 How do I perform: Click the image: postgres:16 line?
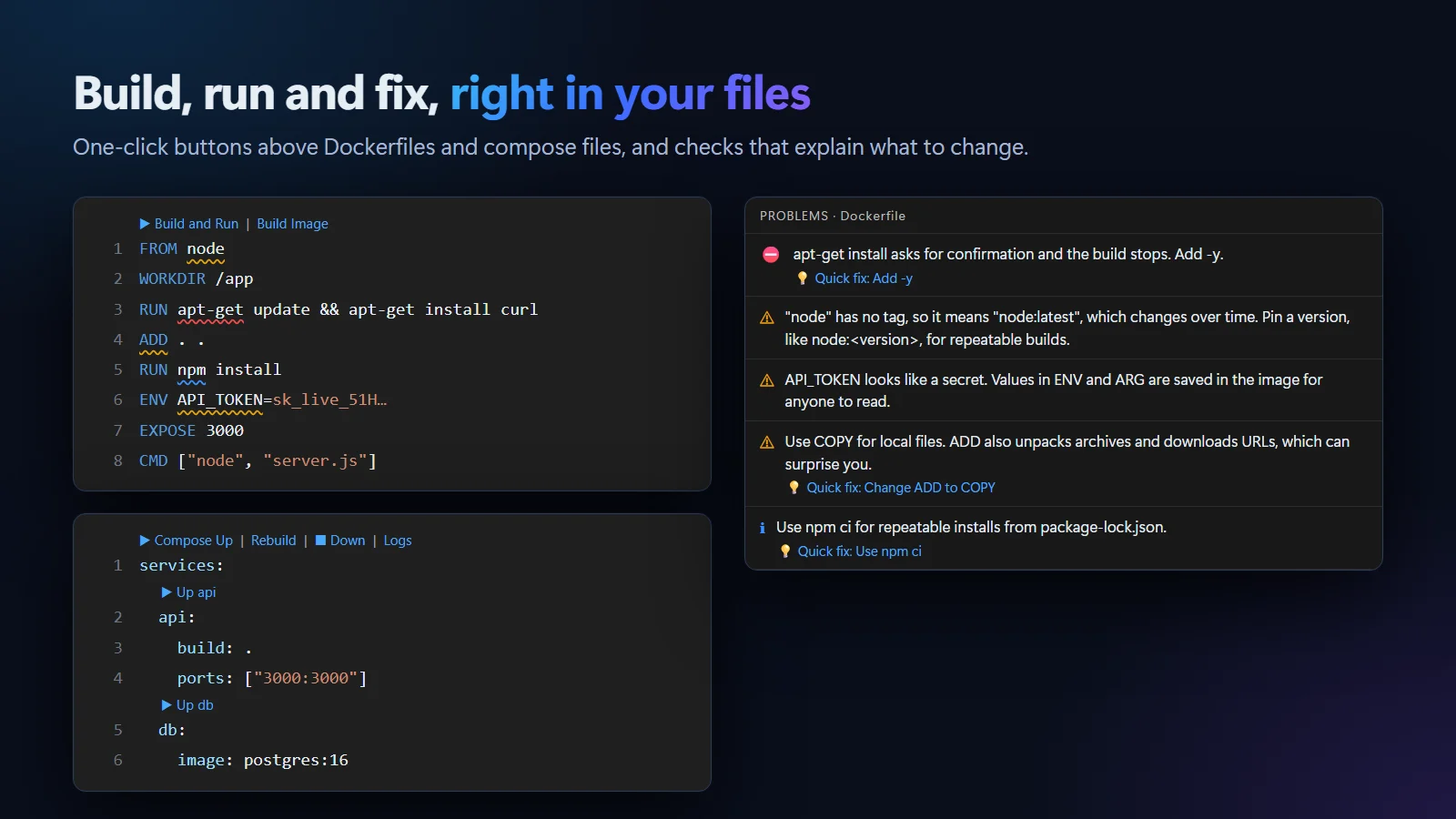point(263,761)
